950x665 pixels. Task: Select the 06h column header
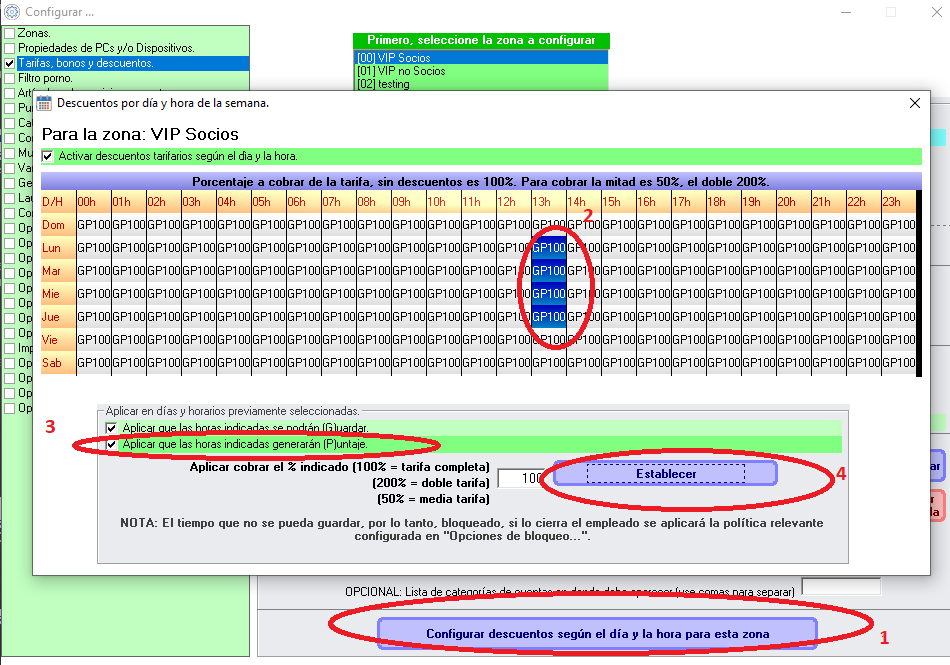coord(304,202)
